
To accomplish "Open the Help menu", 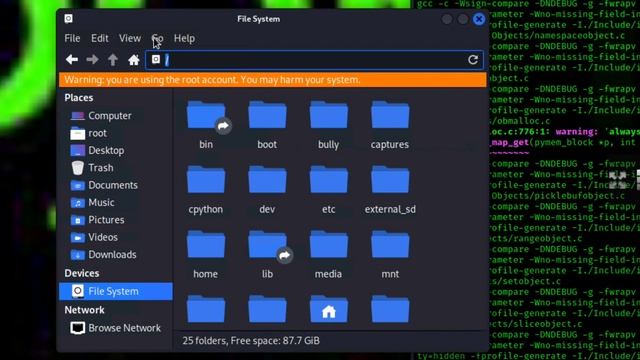I will pos(184,38).
